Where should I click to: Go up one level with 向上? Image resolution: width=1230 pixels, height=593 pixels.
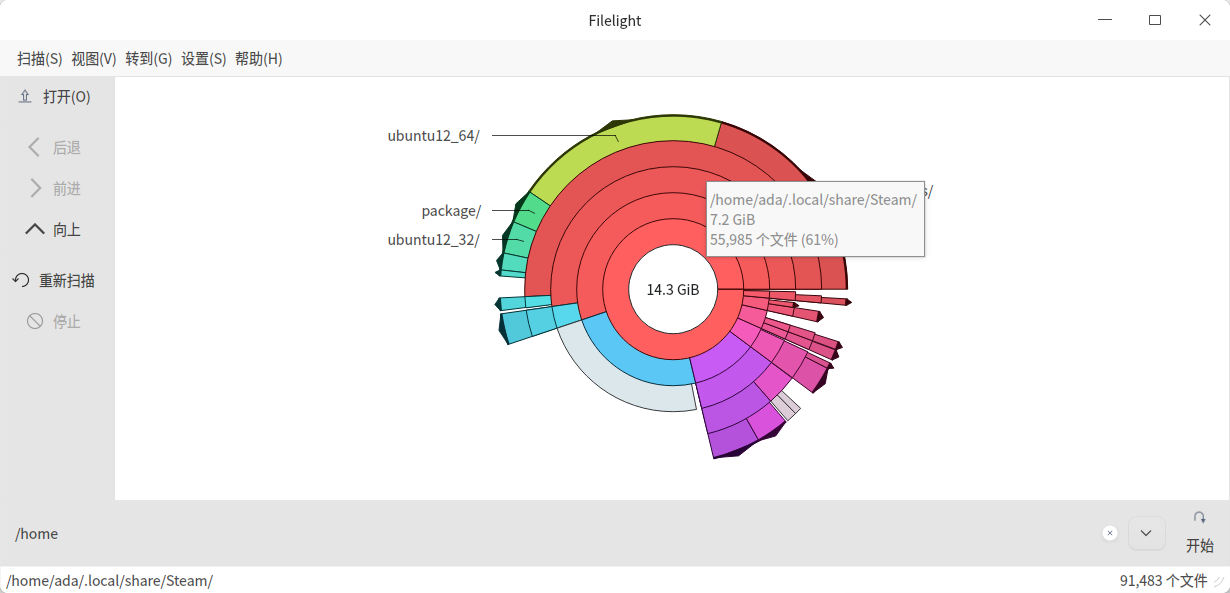click(55, 230)
